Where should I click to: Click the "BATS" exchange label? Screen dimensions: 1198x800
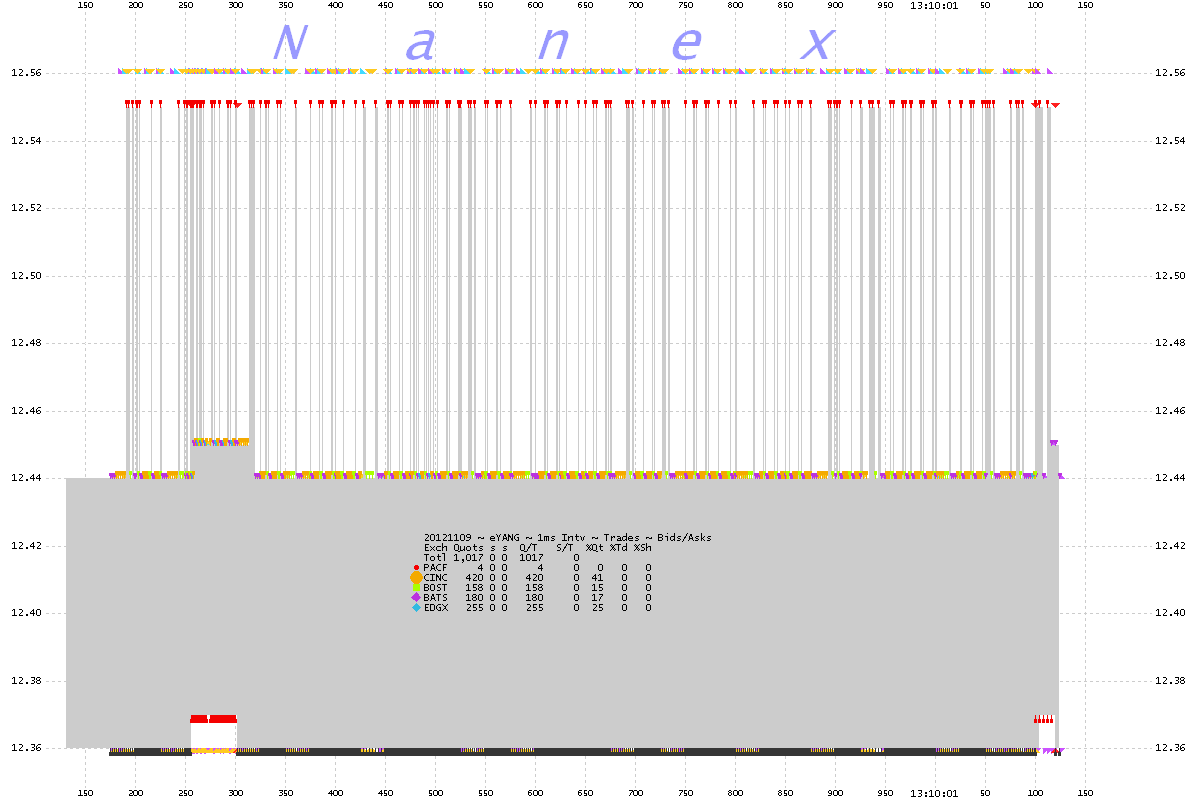click(435, 598)
